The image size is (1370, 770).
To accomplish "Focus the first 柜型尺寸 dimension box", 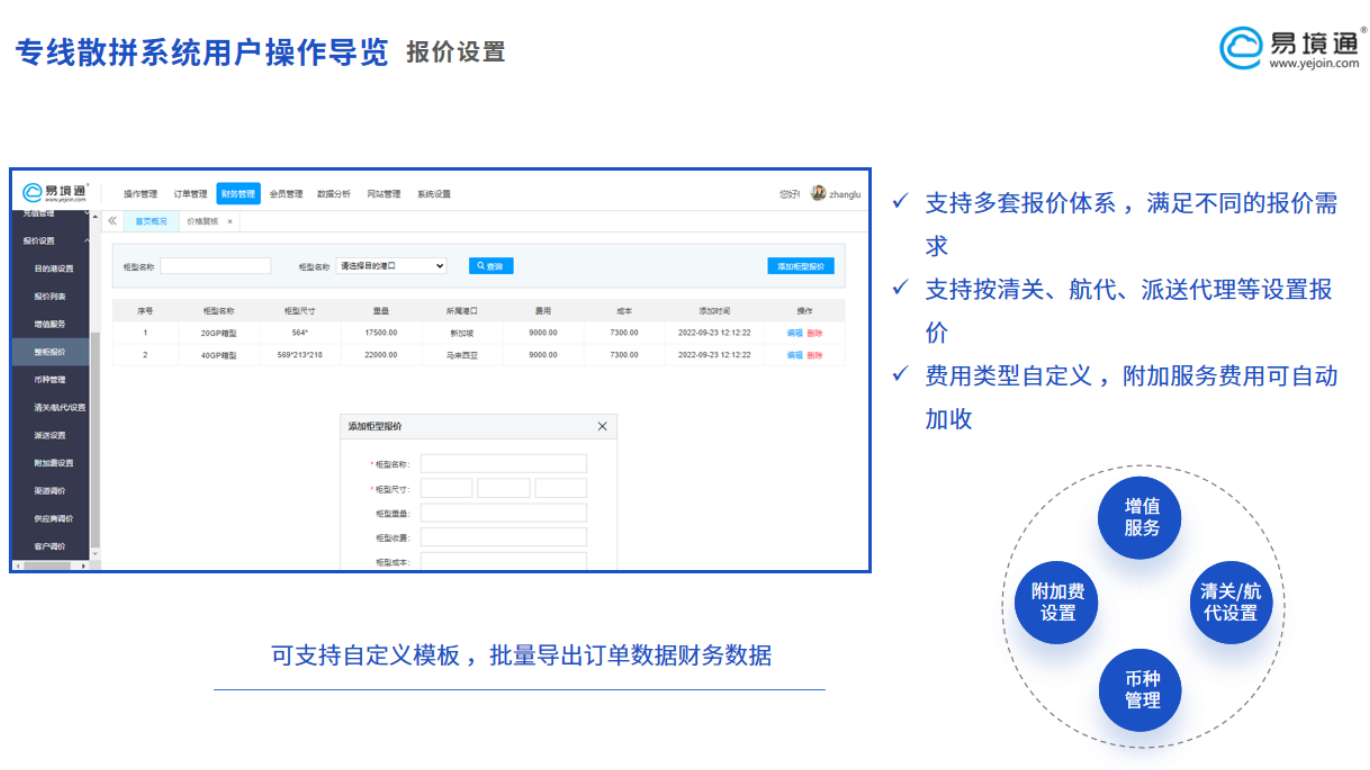I will [446, 488].
